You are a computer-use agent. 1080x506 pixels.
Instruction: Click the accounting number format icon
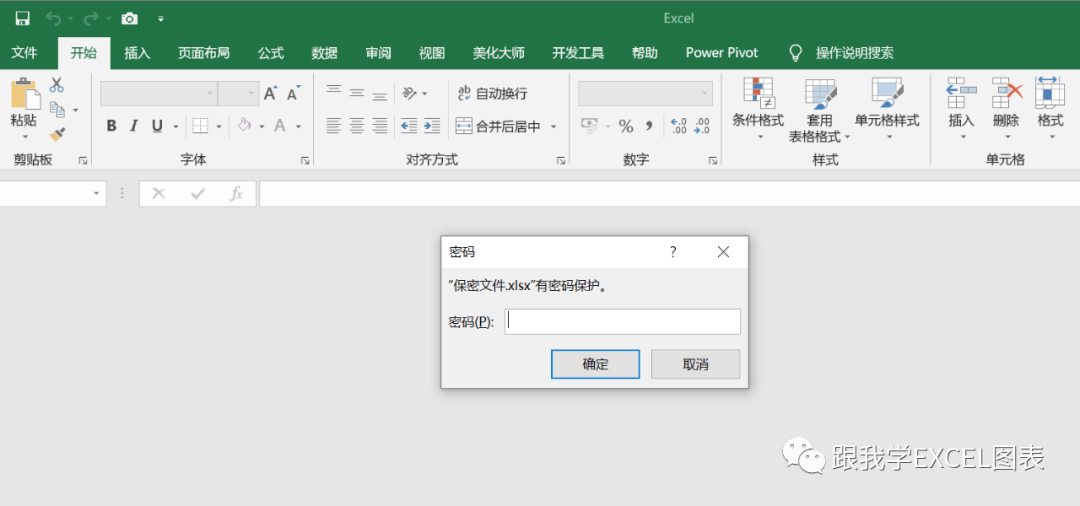590,126
